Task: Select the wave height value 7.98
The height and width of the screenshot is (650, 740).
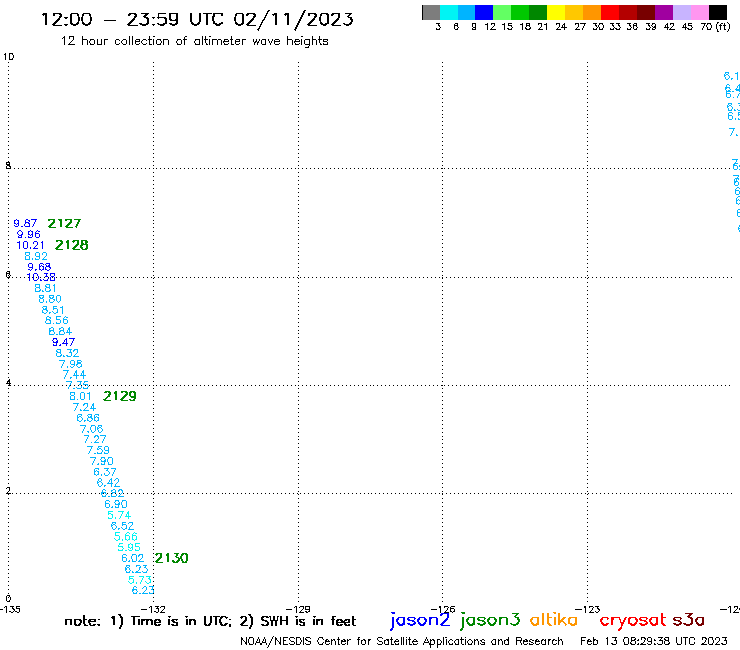Action: coord(71,364)
